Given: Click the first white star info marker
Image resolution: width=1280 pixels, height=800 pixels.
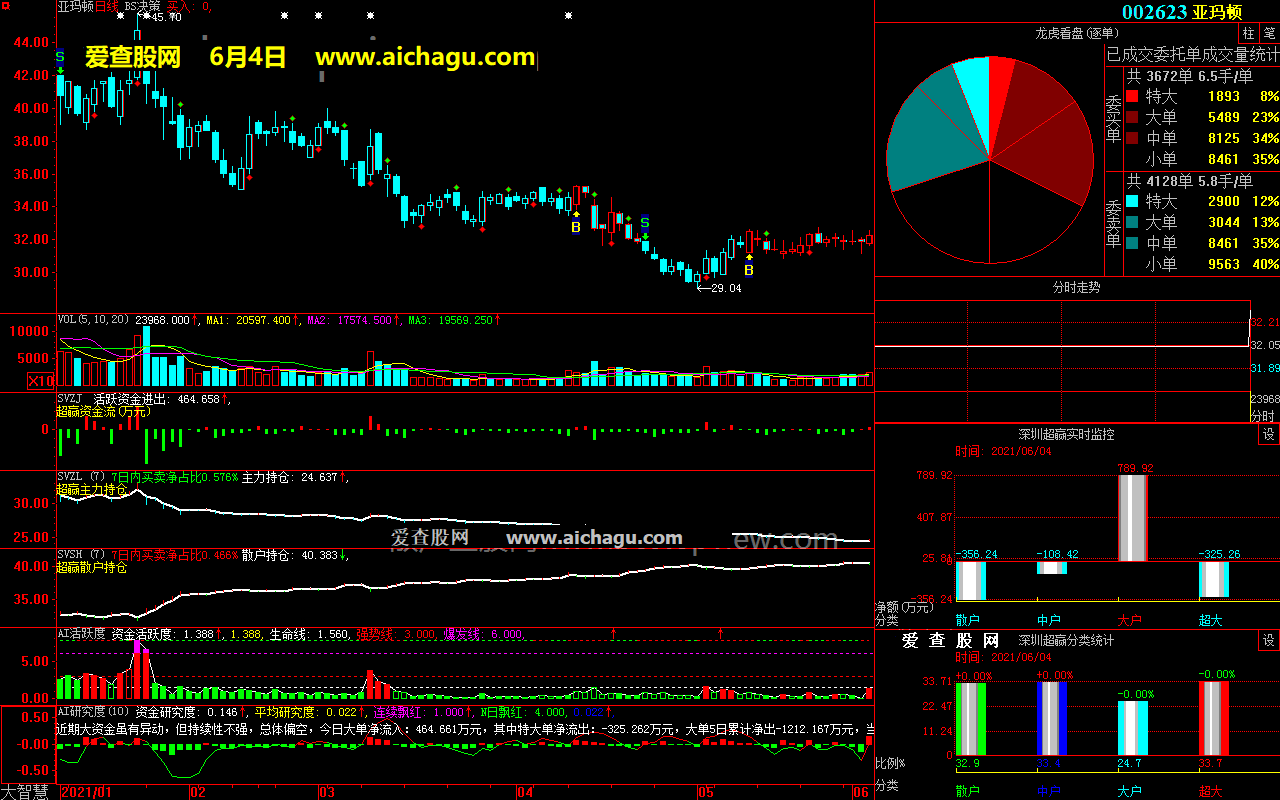Looking at the screenshot, I should click(121, 16).
